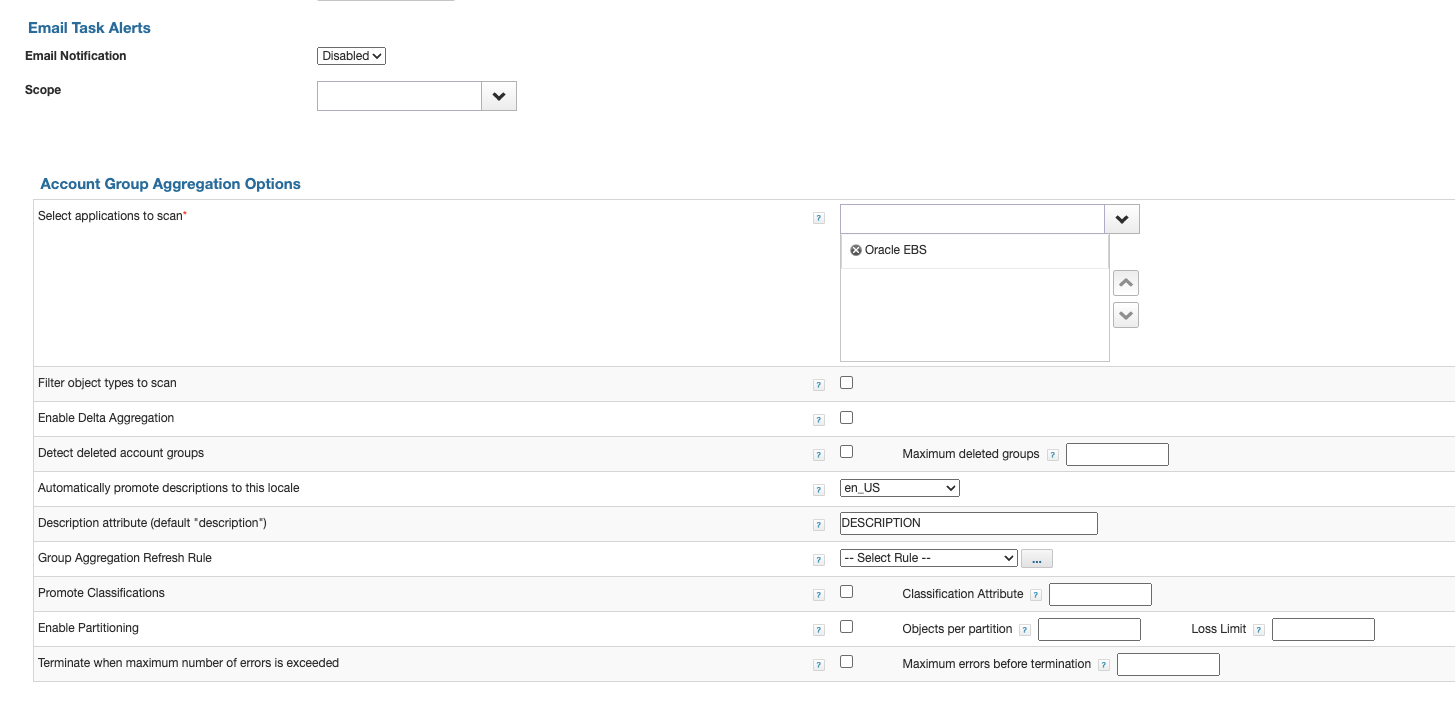Click the down arrow beside the applications list
This screenshot has height=709, width=1455.
[1124, 314]
